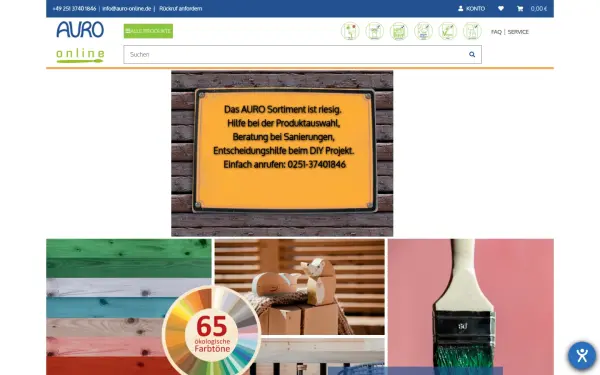Click the yellow AURO Sortiment sign banner
This screenshot has height=375, width=600.
pos(282,153)
